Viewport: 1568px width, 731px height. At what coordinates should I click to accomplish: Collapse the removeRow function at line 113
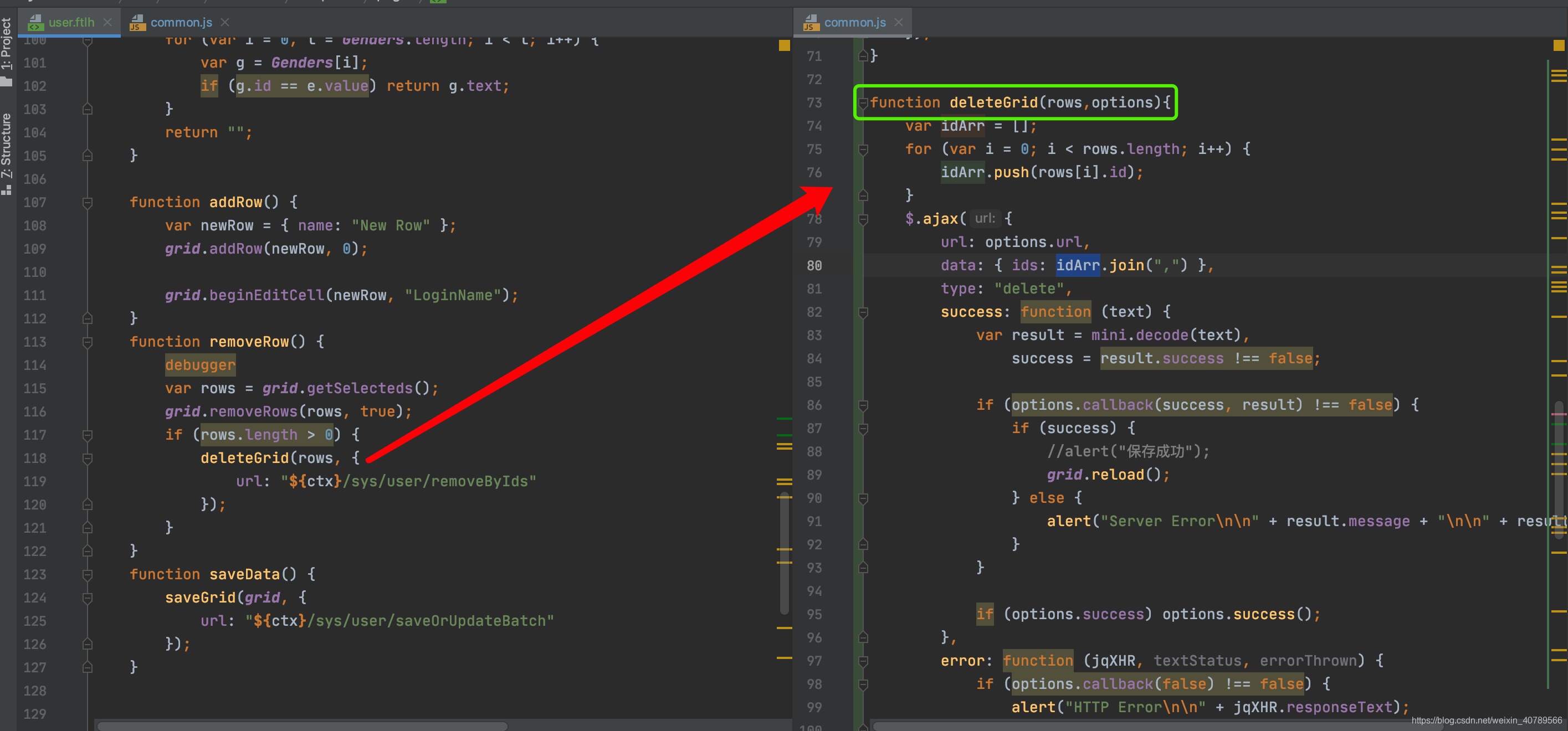pyautogui.click(x=88, y=342)
